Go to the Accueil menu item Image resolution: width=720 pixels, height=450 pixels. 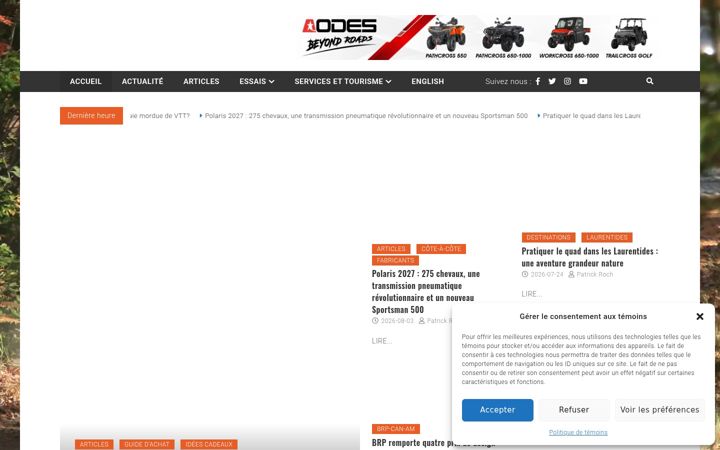(85, 81)
